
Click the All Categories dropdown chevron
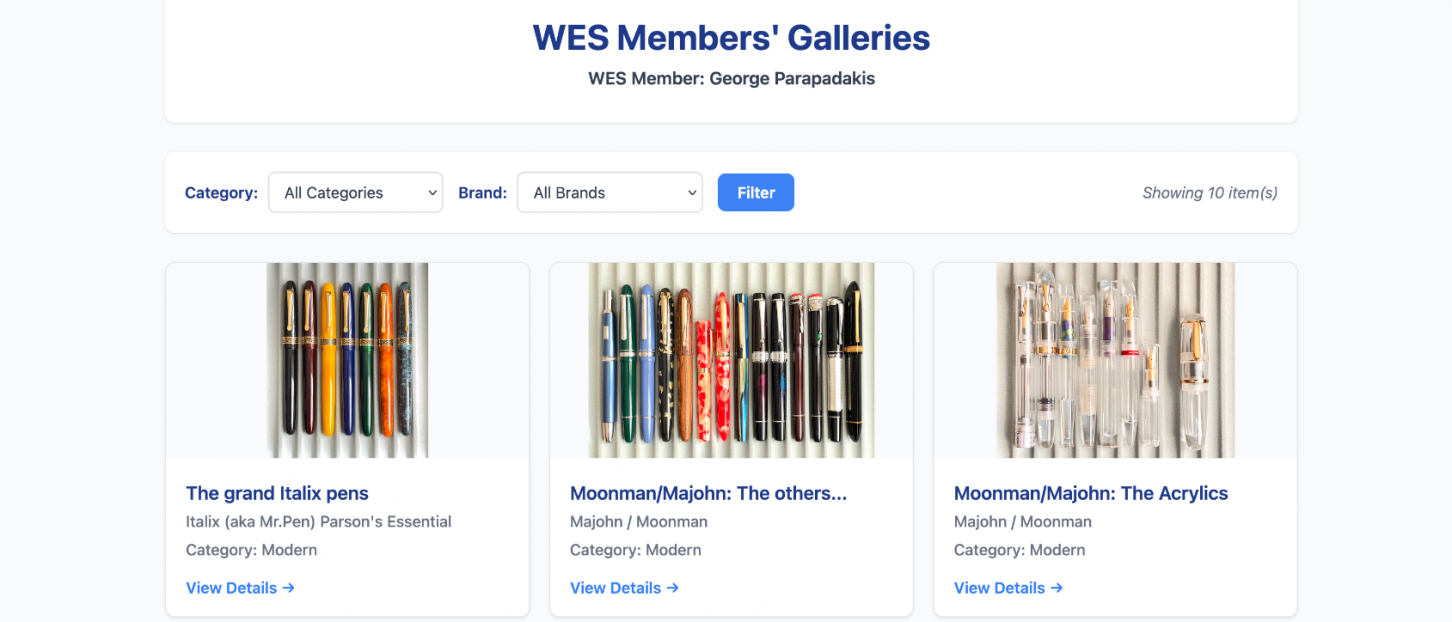[431, 192]
